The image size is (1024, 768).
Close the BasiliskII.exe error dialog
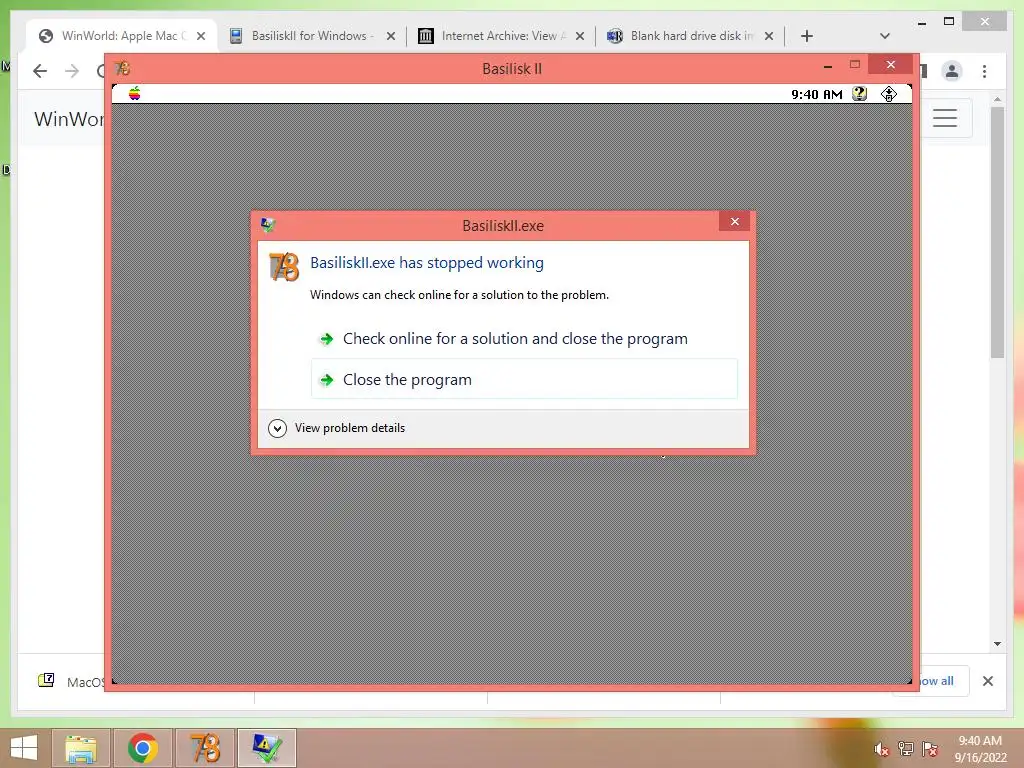click(735, 221)
